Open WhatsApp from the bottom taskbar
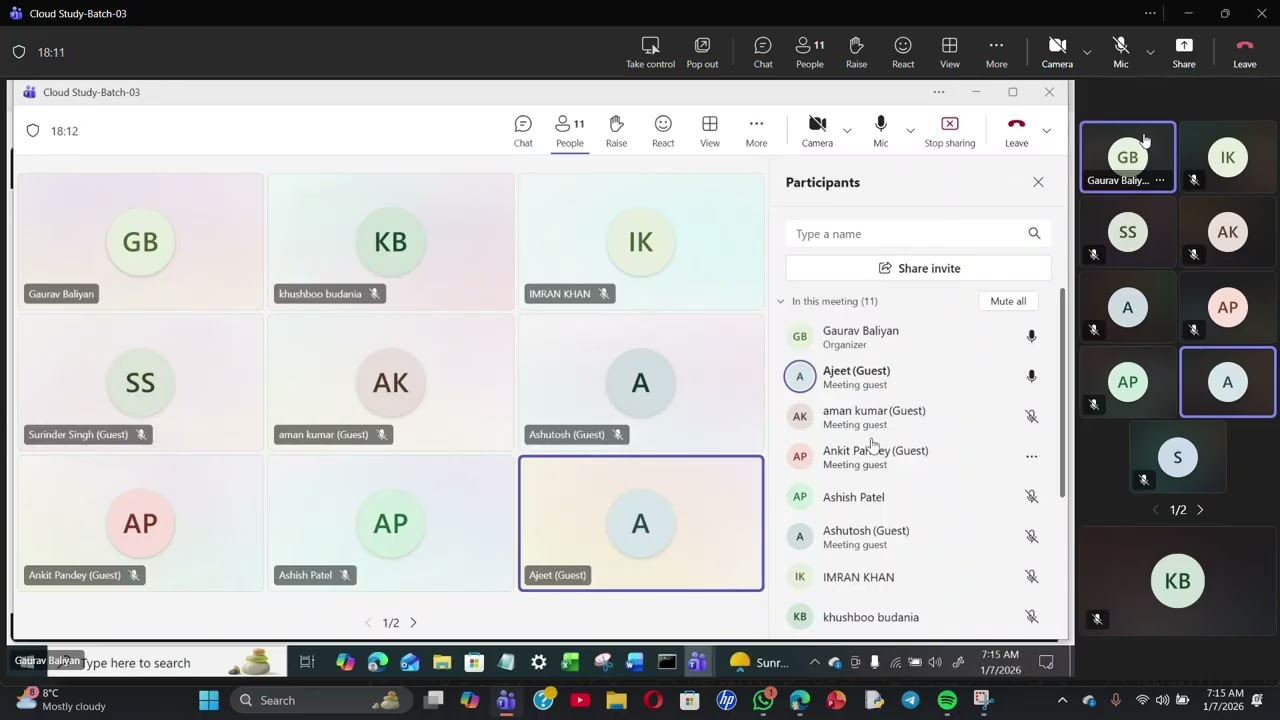The width and height of the screenshot is (1280, 720). pyautogui.click(x=763, y=700)
